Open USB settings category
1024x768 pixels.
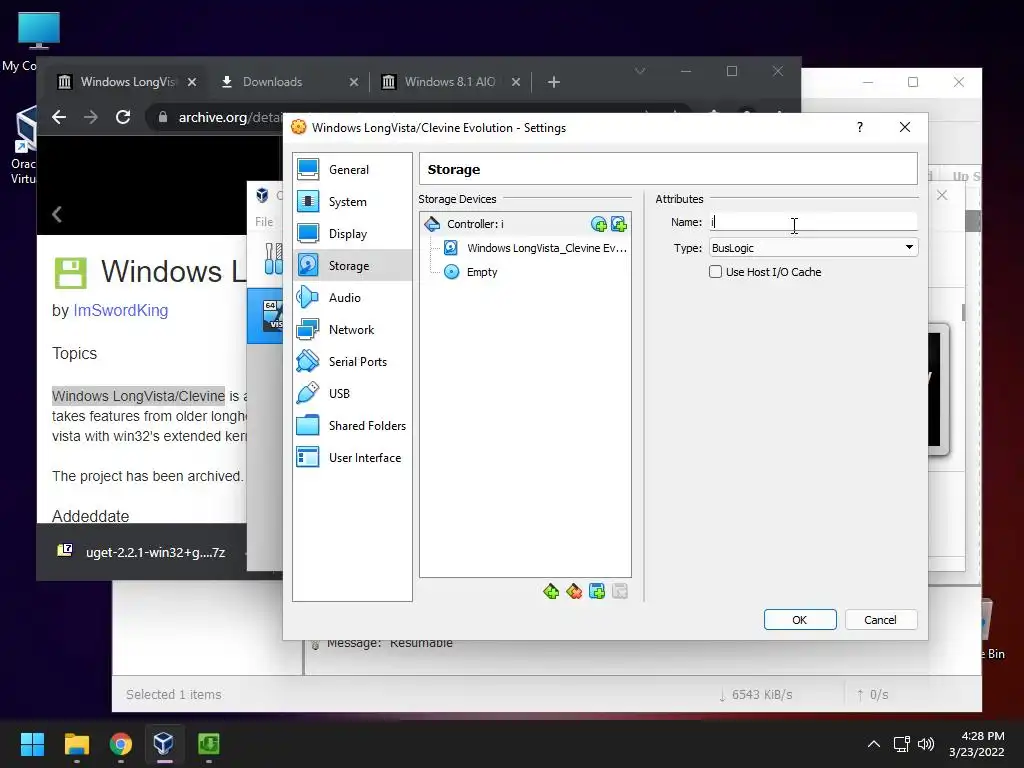click(x=352, y=394)
